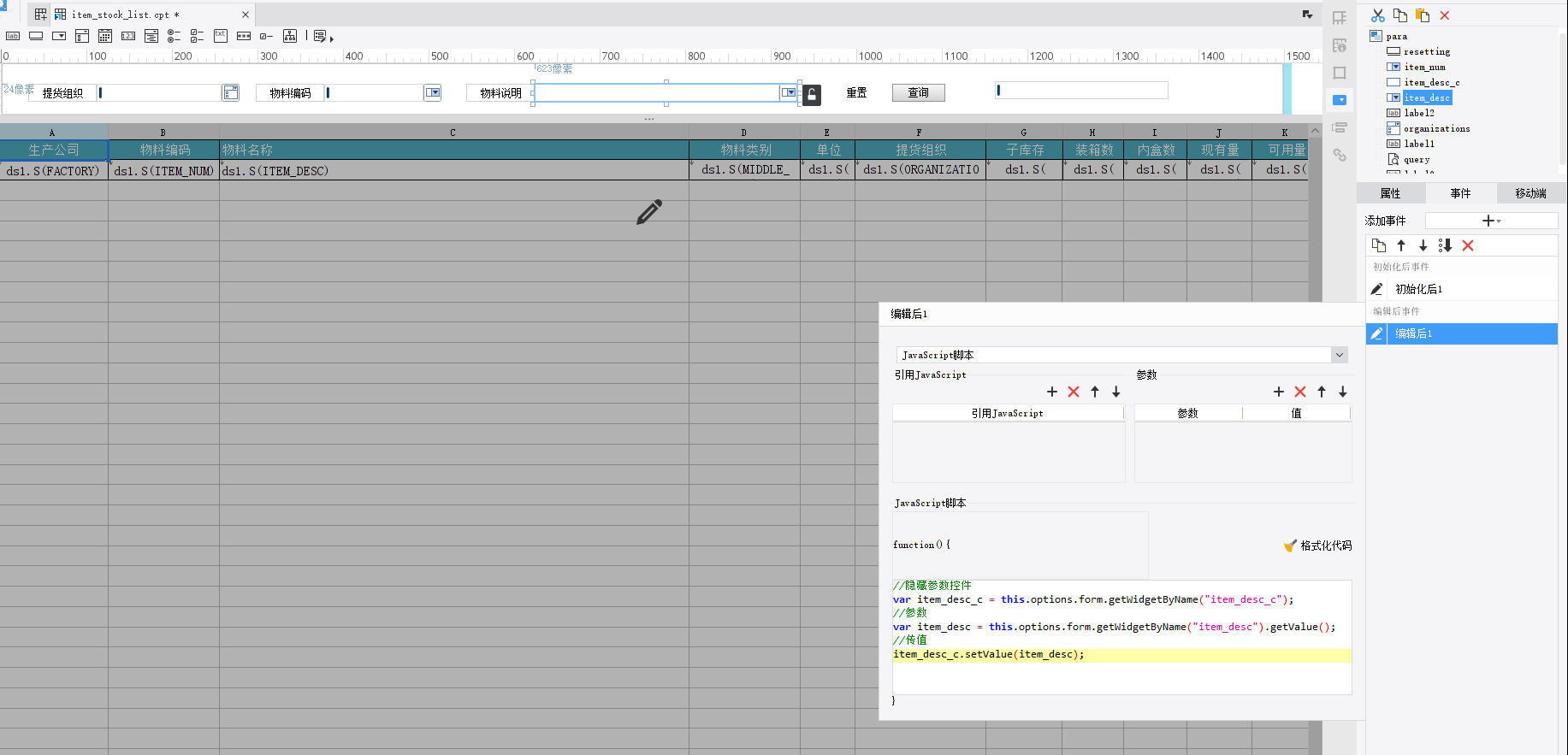
Task: Open the 添加事件 plus dropdown
Action: pyautogui.click(x=1491, y=221)
